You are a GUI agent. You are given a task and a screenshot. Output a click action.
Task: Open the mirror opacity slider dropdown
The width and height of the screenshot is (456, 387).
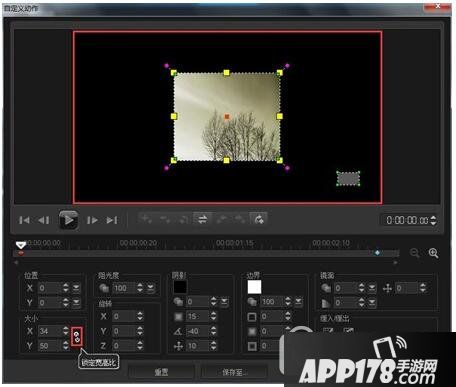pos(372,288)
